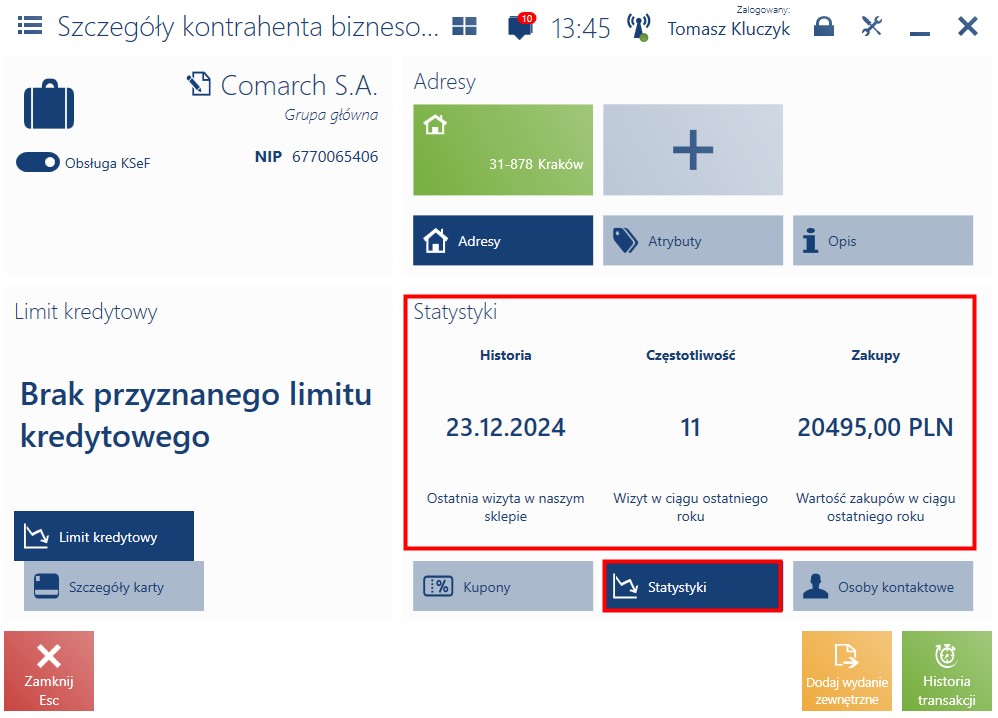The image size is (998, 718).
Task: Close the application with the top X
Action: coord(967,26)
